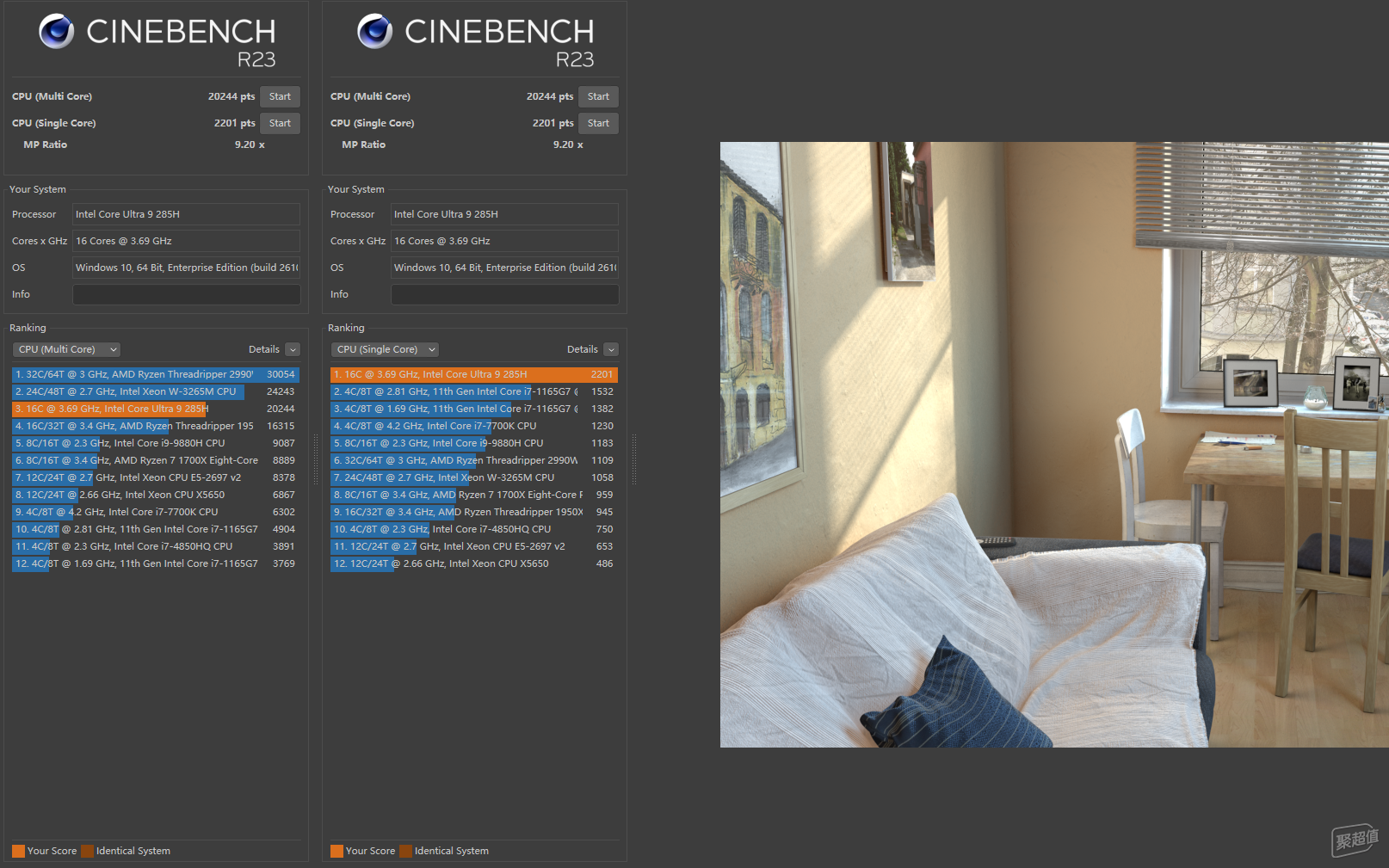Click the splitter handle beside the left ranking panel

coord(316,460)
